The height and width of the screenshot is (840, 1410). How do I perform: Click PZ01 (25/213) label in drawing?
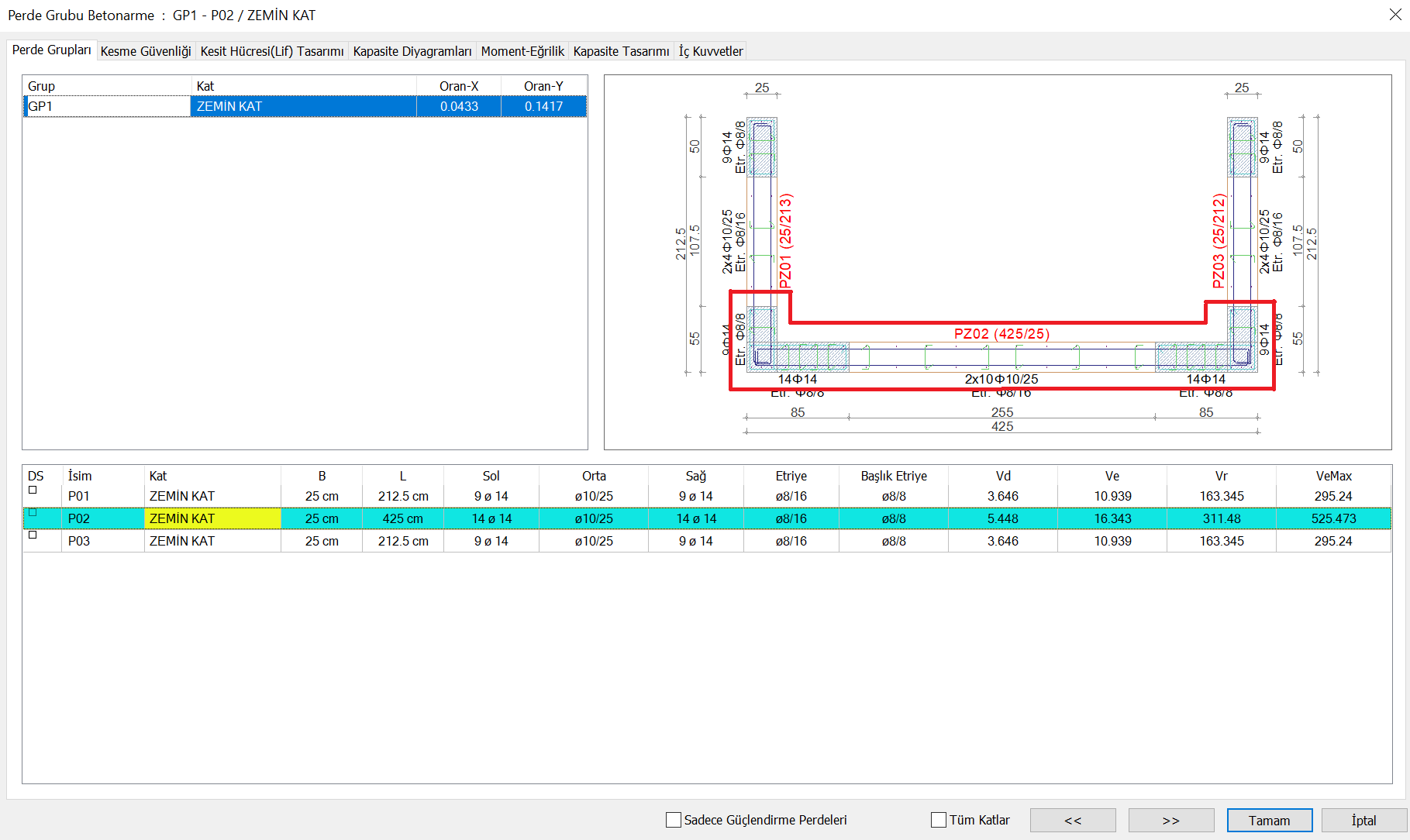tap(785, 241)
